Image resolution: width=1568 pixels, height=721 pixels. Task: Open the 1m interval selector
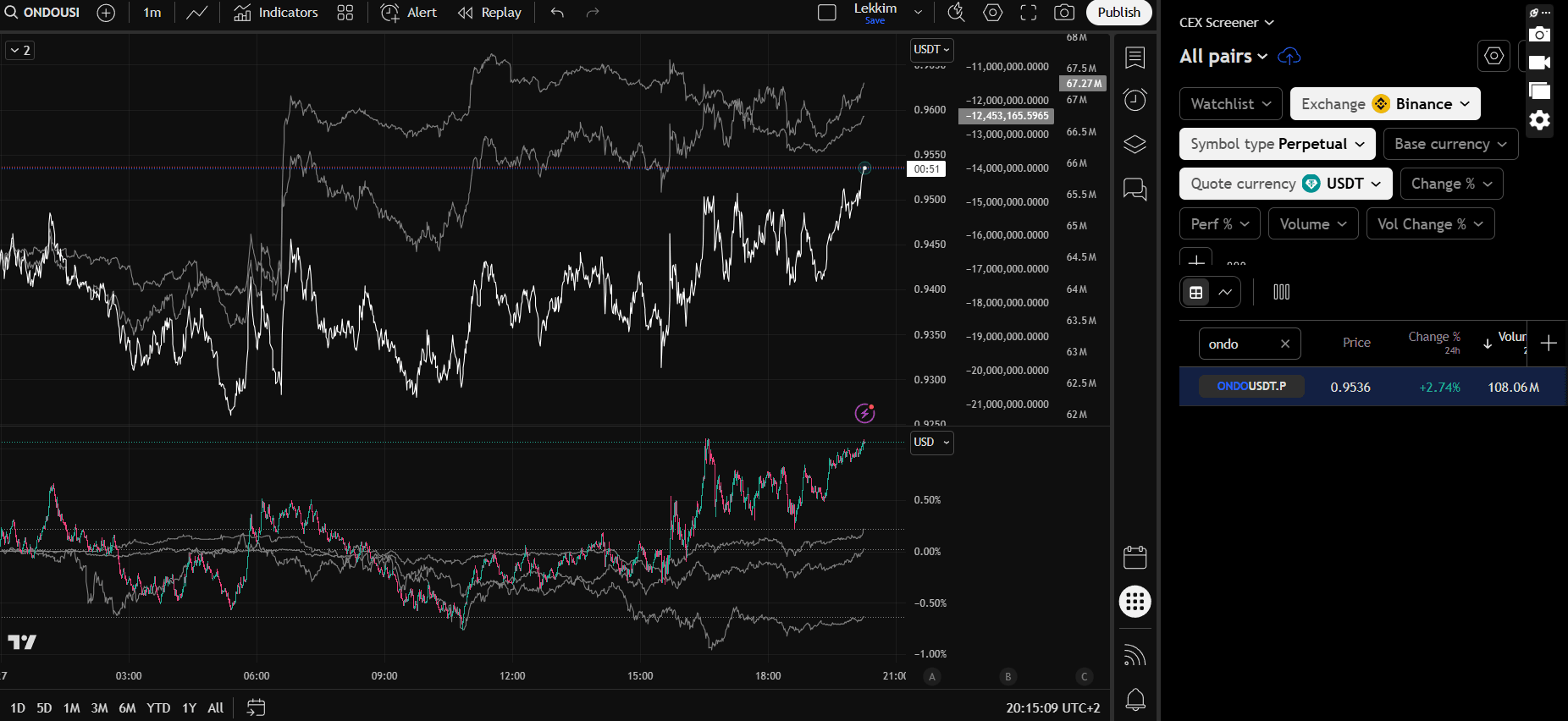point(152,13)
